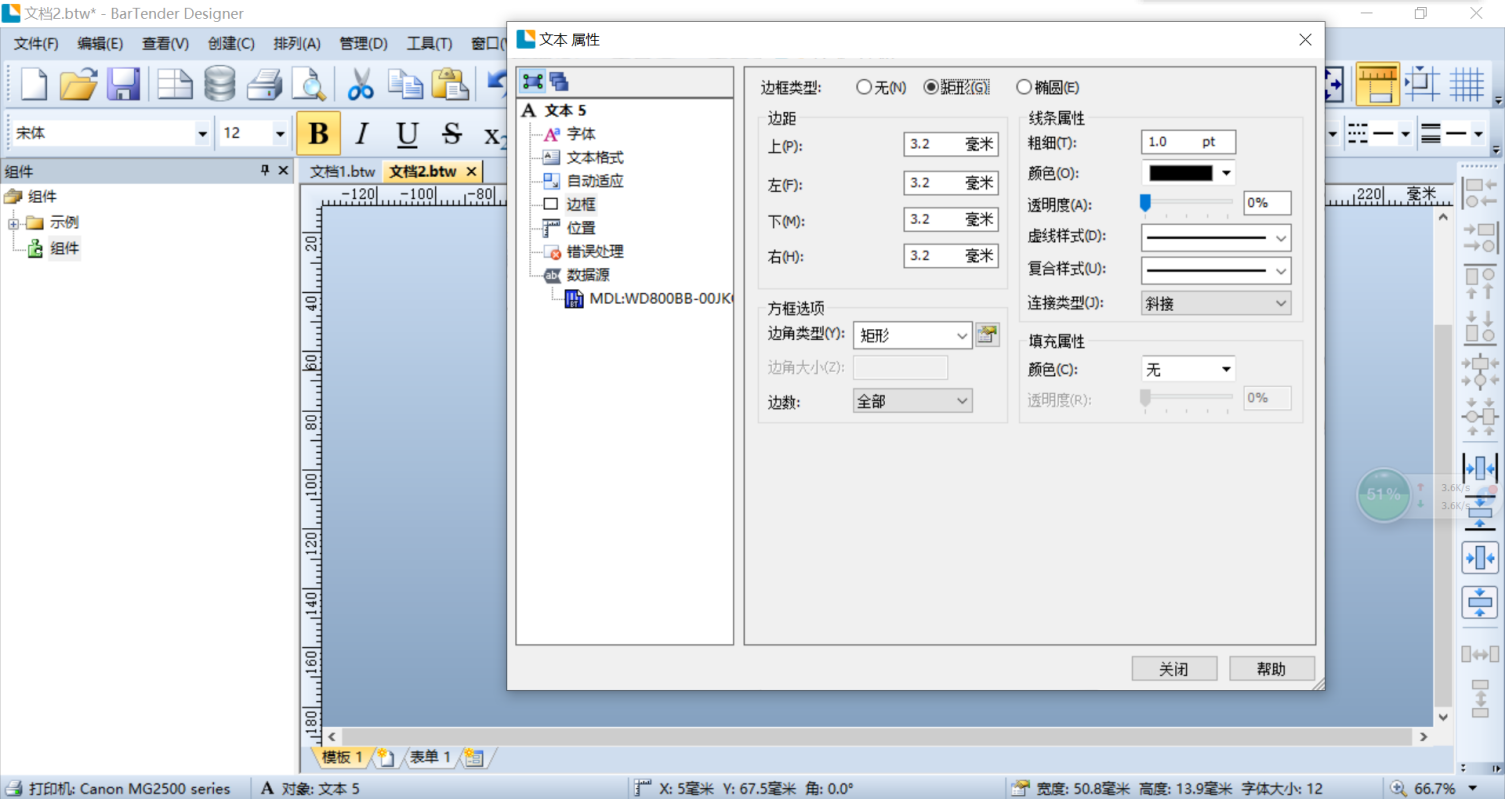The width and height of the screenshot is (1505, 799).
Task: Open database connection setup with the cylinder icon
Action: [219, 84]
